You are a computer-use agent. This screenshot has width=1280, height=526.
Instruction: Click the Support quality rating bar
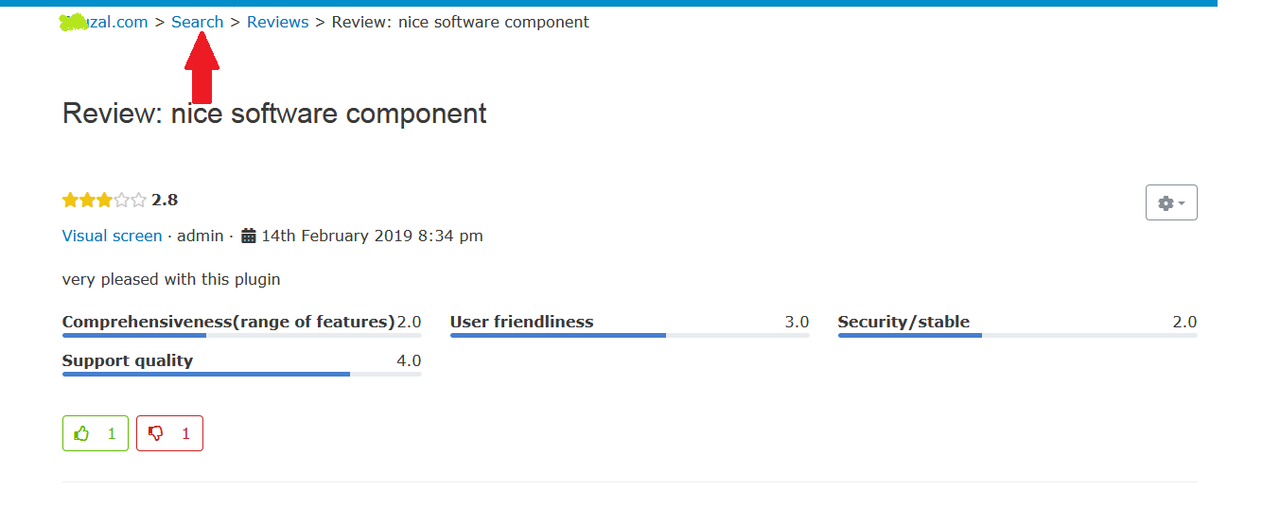(242, 374)
